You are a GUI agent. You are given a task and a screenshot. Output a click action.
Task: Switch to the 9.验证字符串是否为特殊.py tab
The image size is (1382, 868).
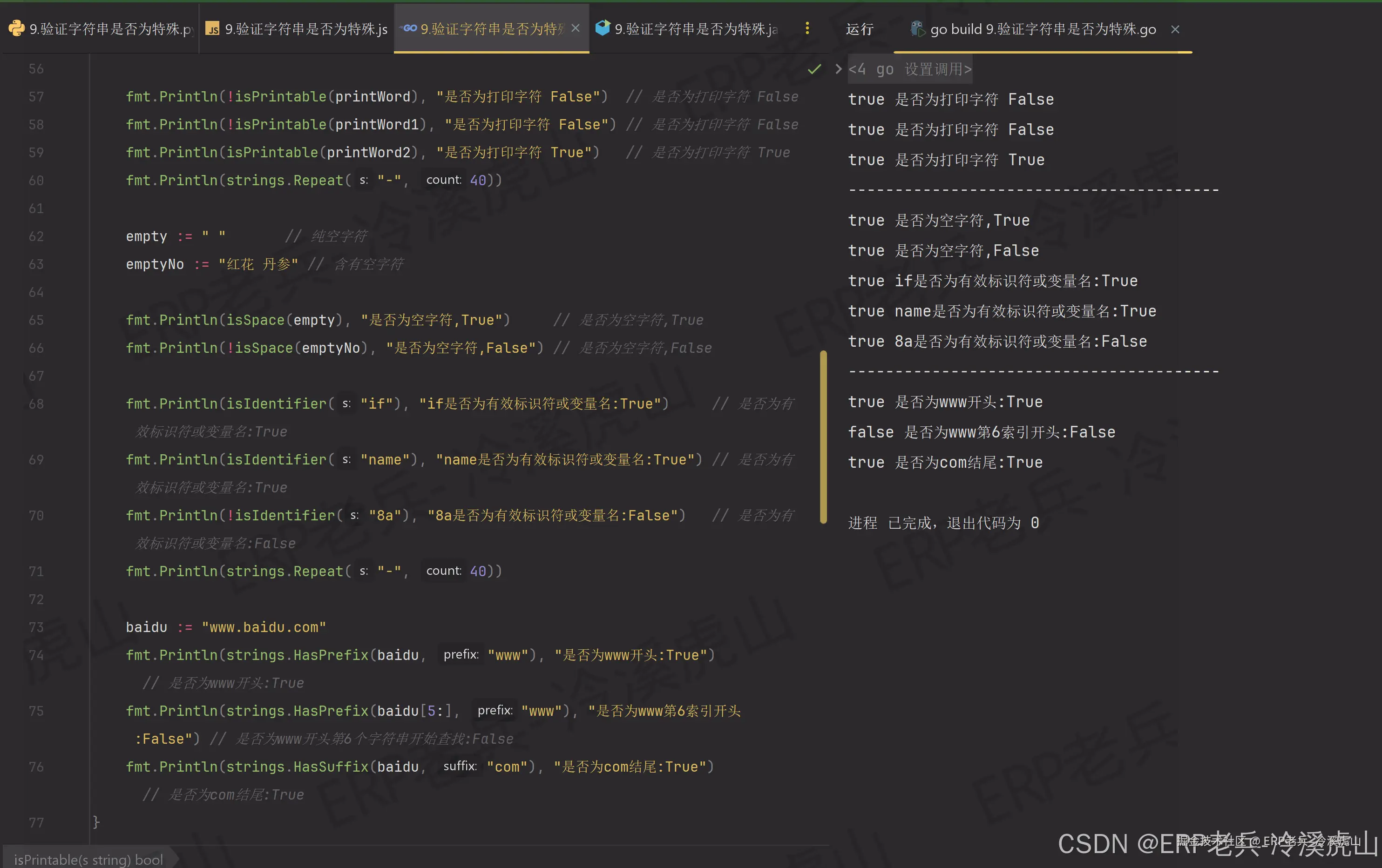pos(111,29)
